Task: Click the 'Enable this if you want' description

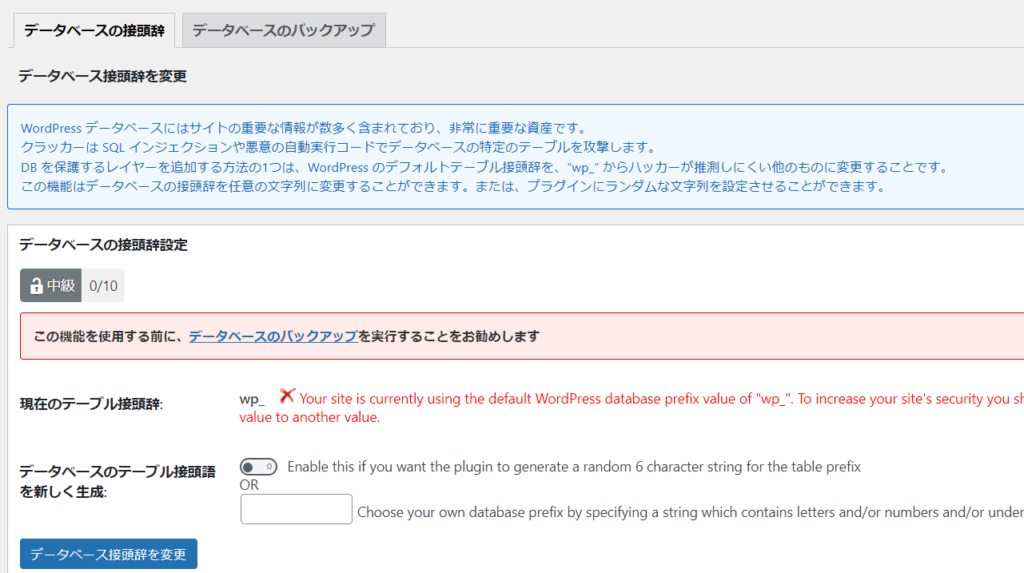Action: pyautogui.click(x=573, y=467)
